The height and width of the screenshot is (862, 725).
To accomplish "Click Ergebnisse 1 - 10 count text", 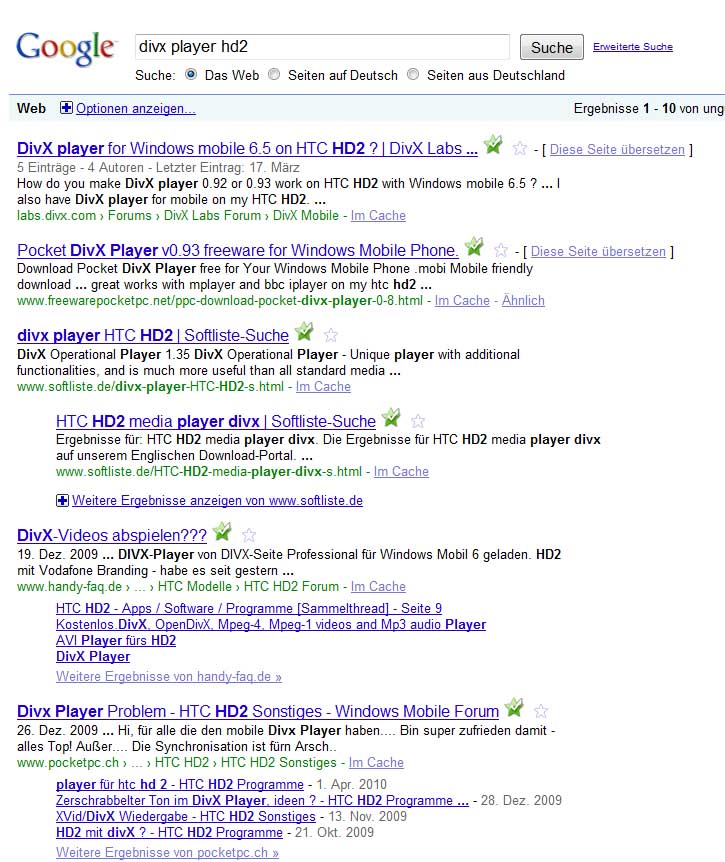I will 649,108.
